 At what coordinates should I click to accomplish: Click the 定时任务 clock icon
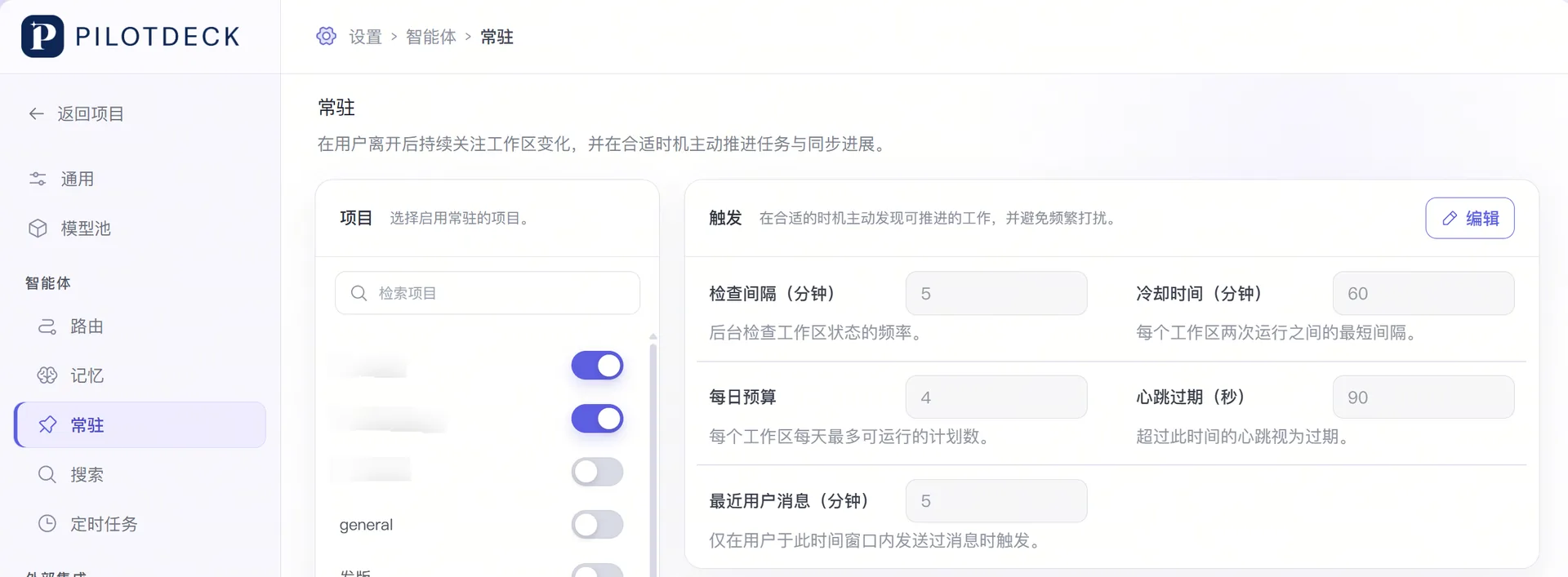47,523
